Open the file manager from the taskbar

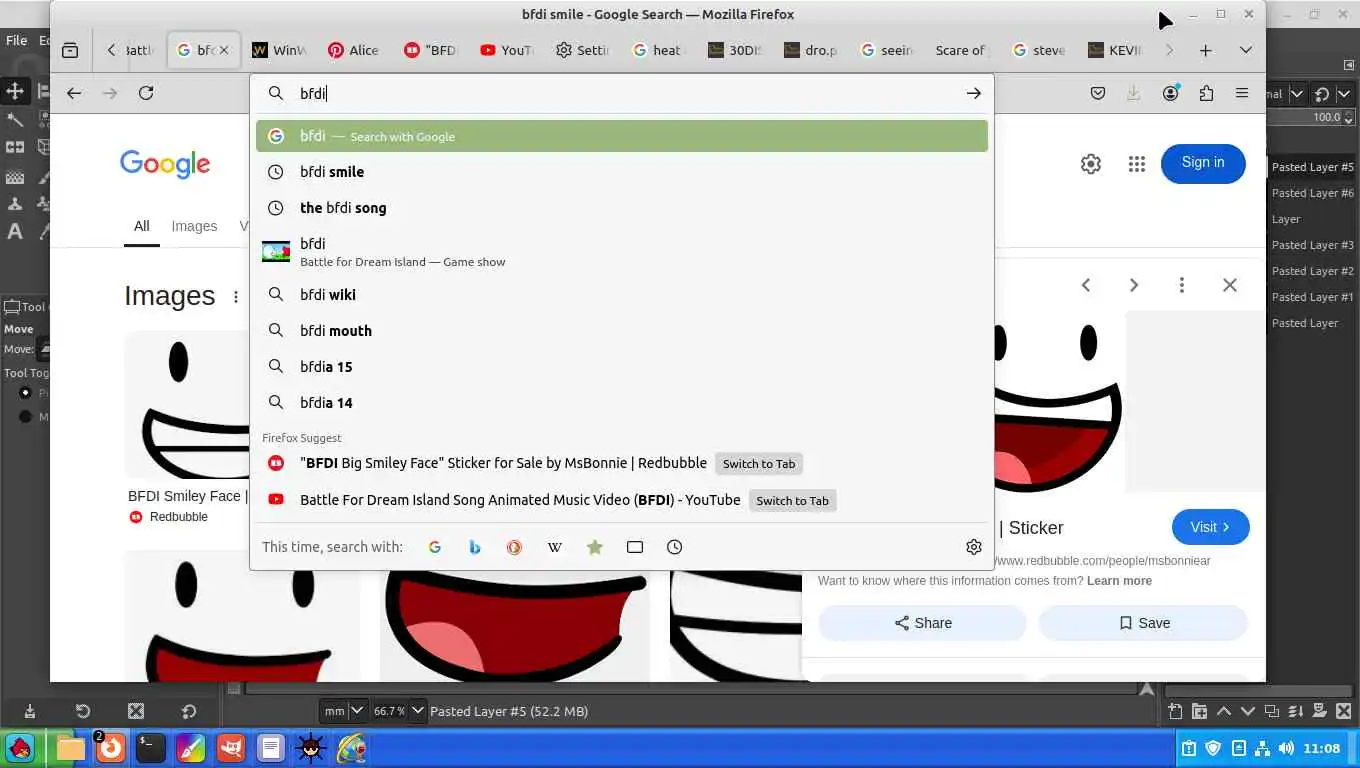[x=70, y=748]
